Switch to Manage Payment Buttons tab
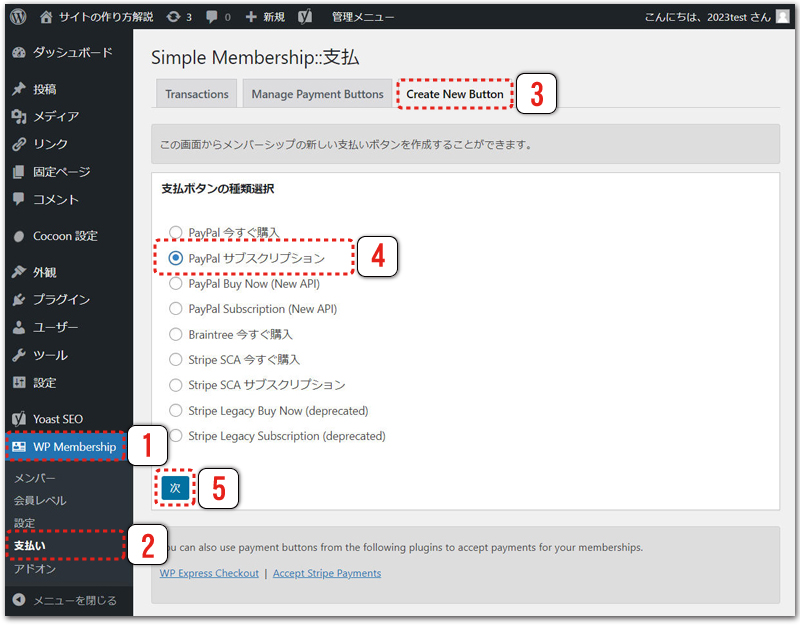The image size is (800, 626). pos(317,94)
